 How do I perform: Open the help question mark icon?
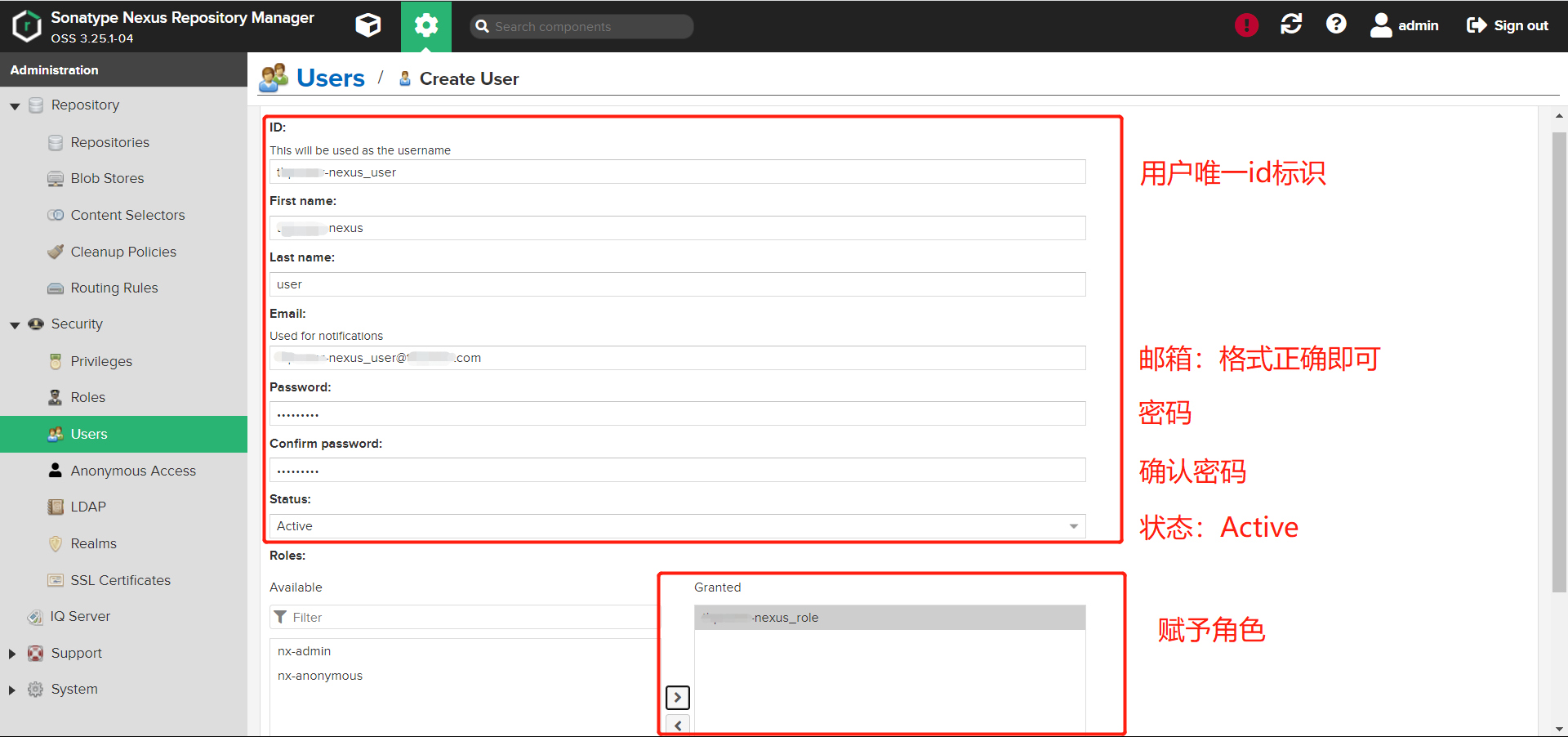point(1336,25)
